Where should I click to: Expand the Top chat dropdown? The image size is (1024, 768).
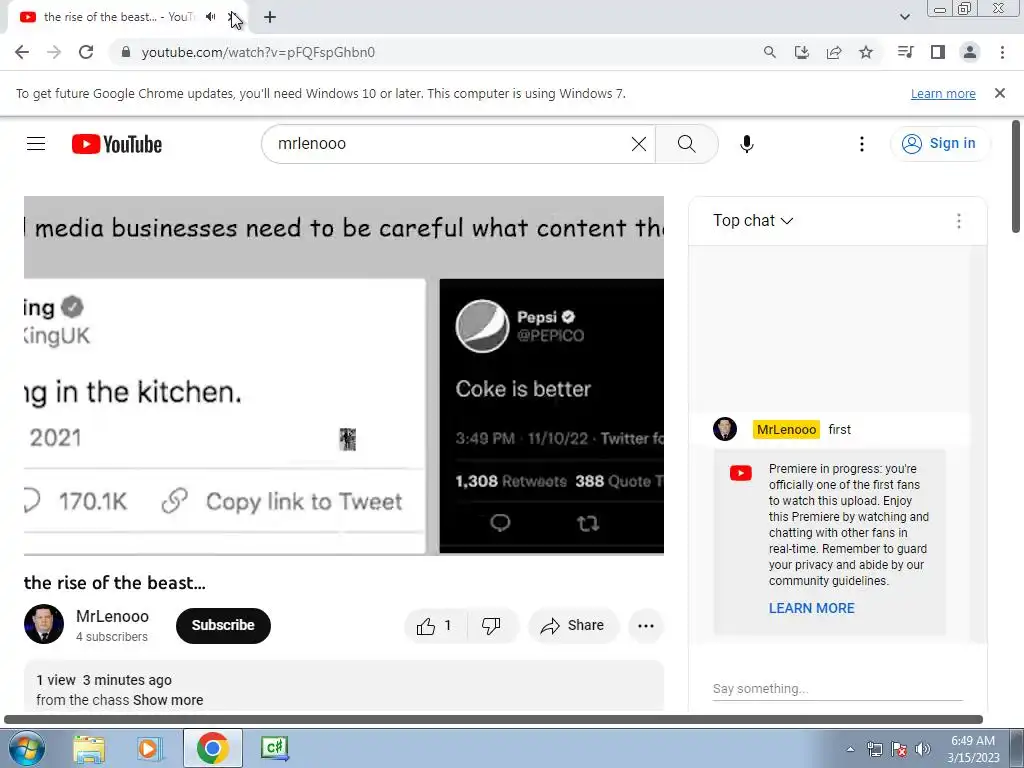click(x=753, y=221)
